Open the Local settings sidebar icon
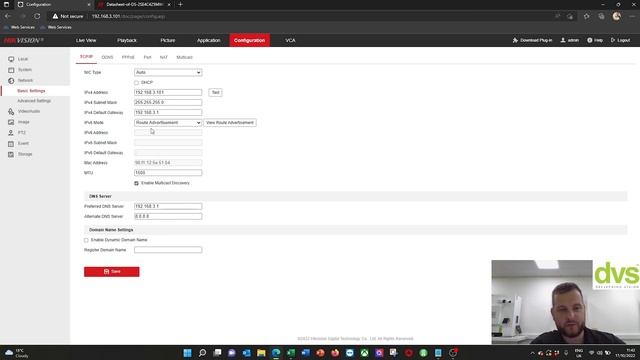Screen dimensions: 640x360 [x=11, y=59]
